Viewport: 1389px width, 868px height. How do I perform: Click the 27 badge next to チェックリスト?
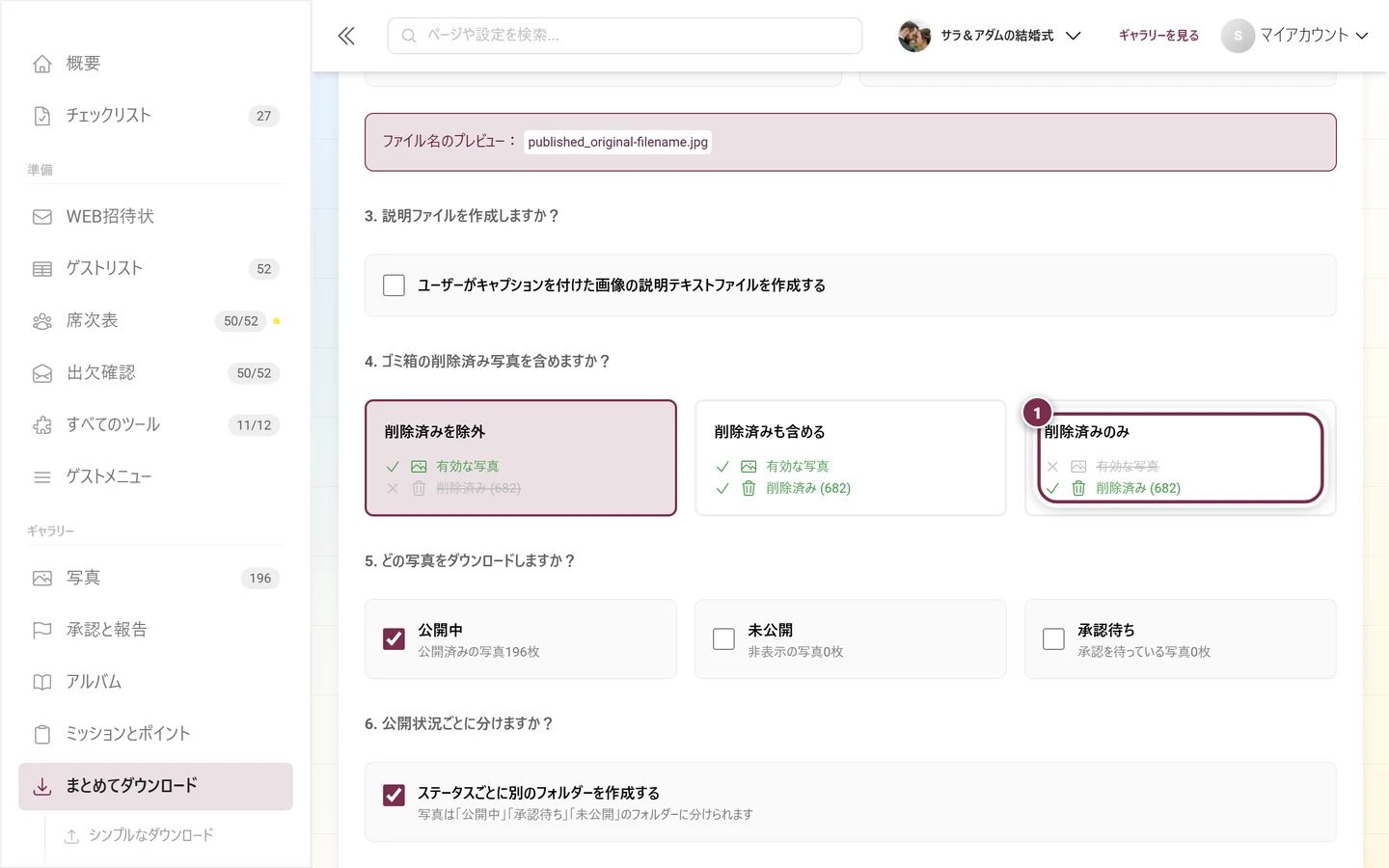264,116
